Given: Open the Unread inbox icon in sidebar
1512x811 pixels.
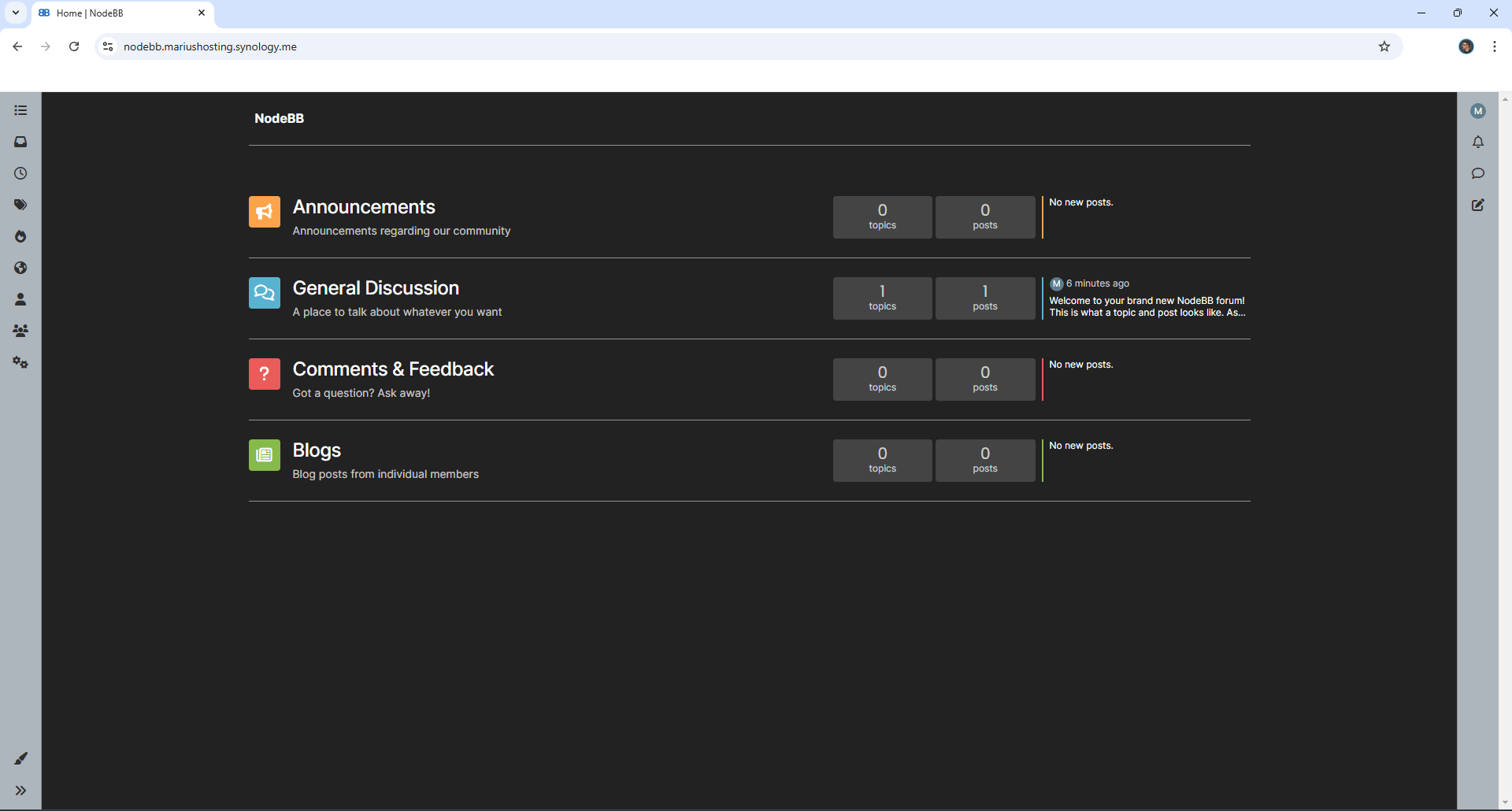Looking at the screenshot, I should [20, 142].
